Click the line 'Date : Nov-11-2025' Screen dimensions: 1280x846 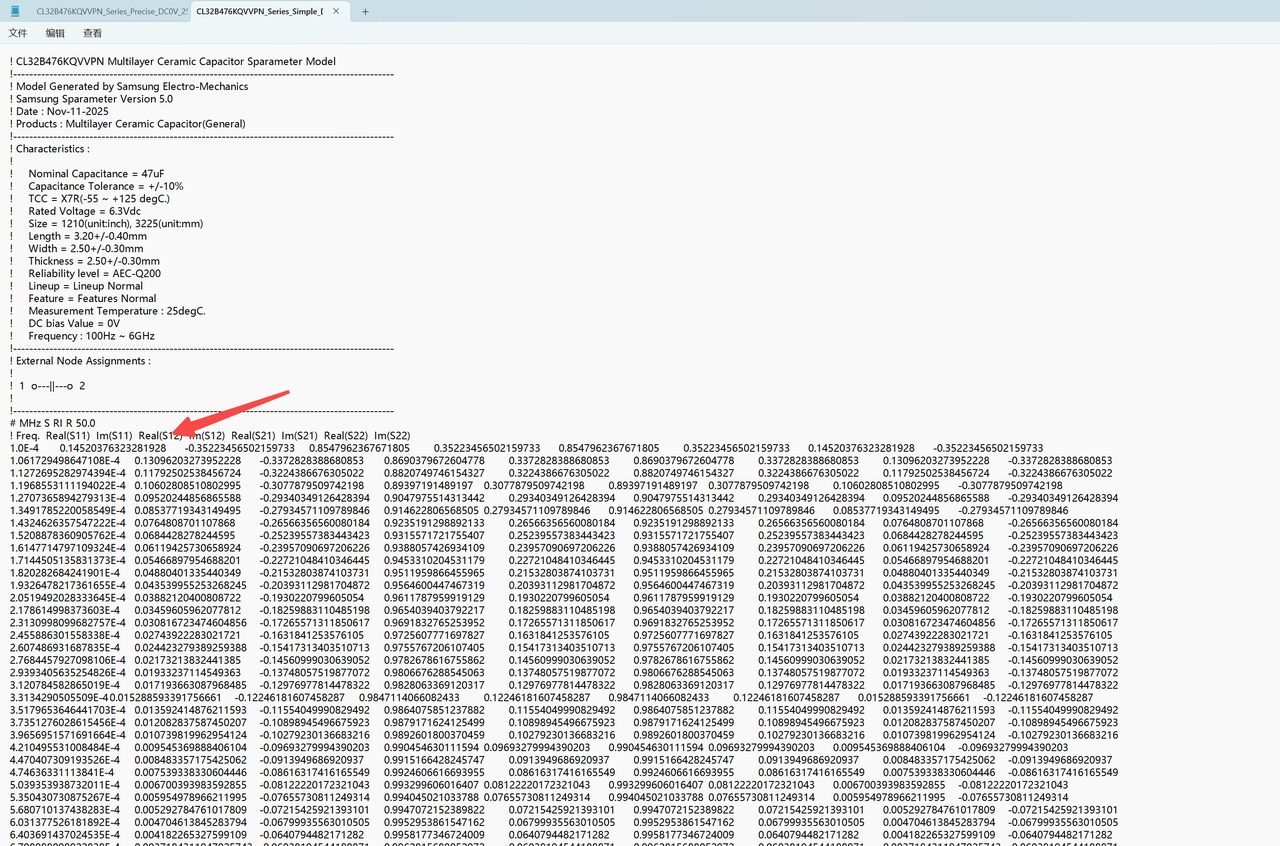pyautogui.click(x=59, y=111)
